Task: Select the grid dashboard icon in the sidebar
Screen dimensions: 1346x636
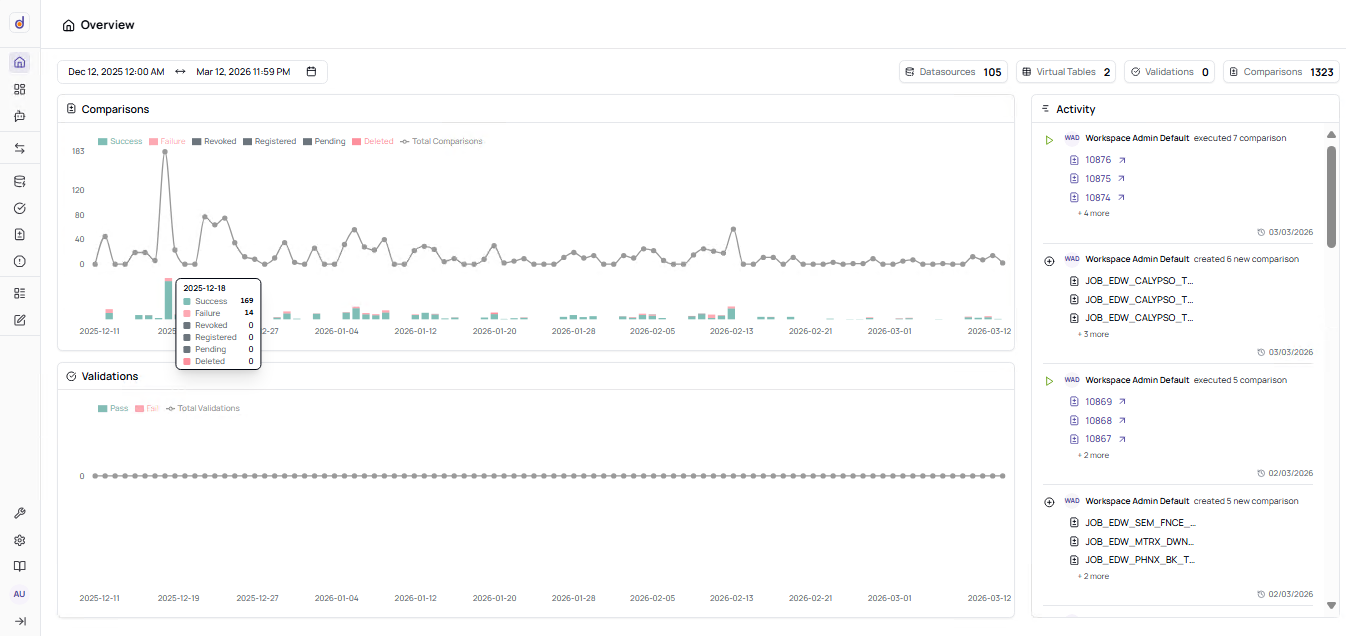Action: pyautogui.click(x=19, y=89)
